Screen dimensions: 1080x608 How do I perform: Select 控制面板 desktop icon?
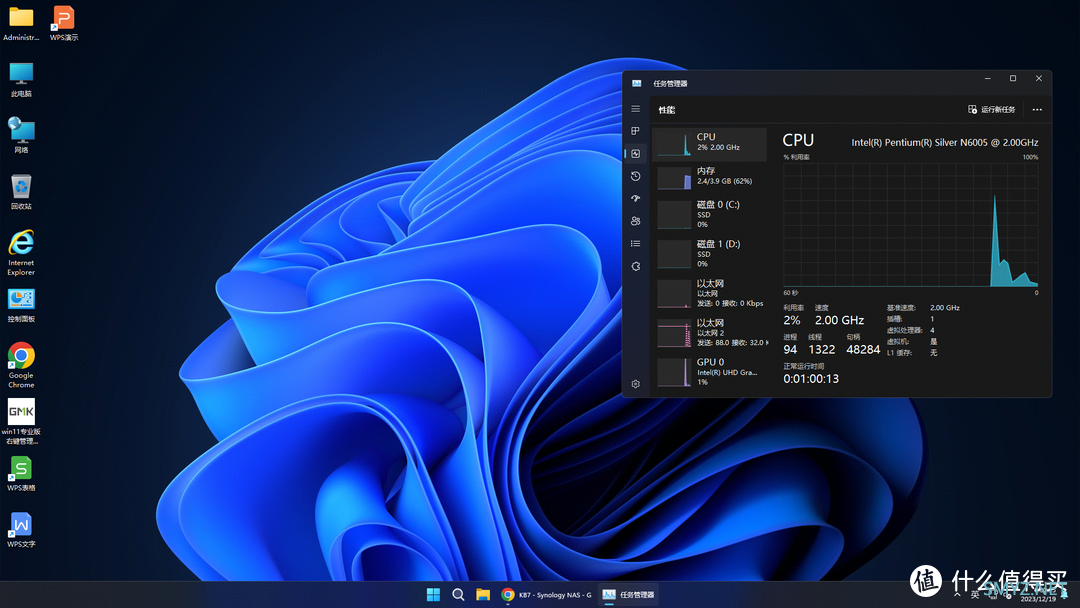coord(21,305)
